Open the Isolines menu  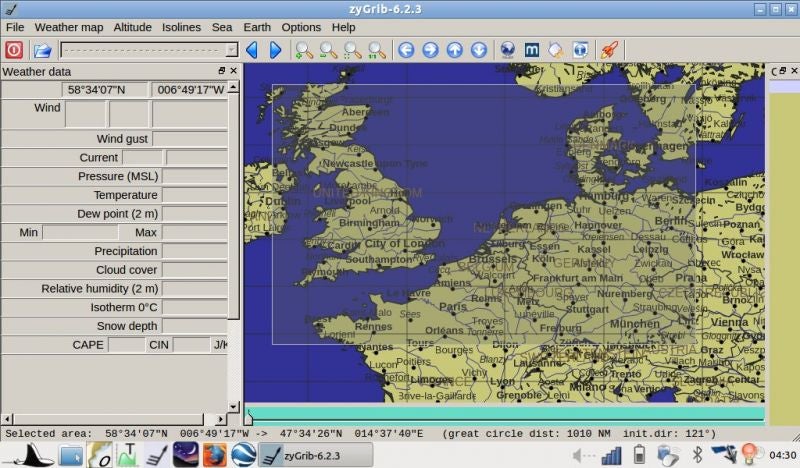pos(181,27)
